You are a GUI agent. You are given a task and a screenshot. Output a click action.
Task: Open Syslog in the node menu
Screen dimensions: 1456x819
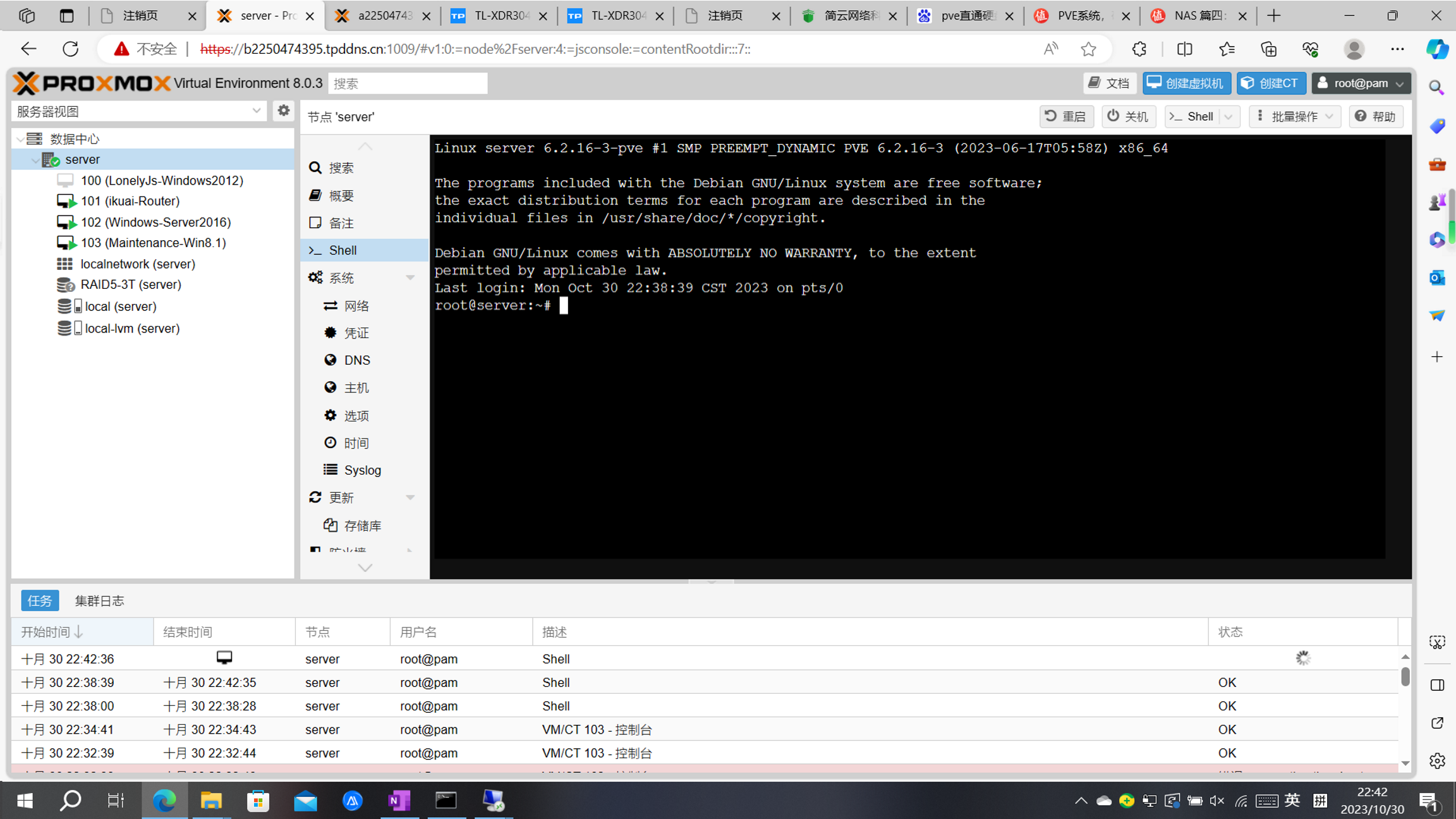point(362,470)
